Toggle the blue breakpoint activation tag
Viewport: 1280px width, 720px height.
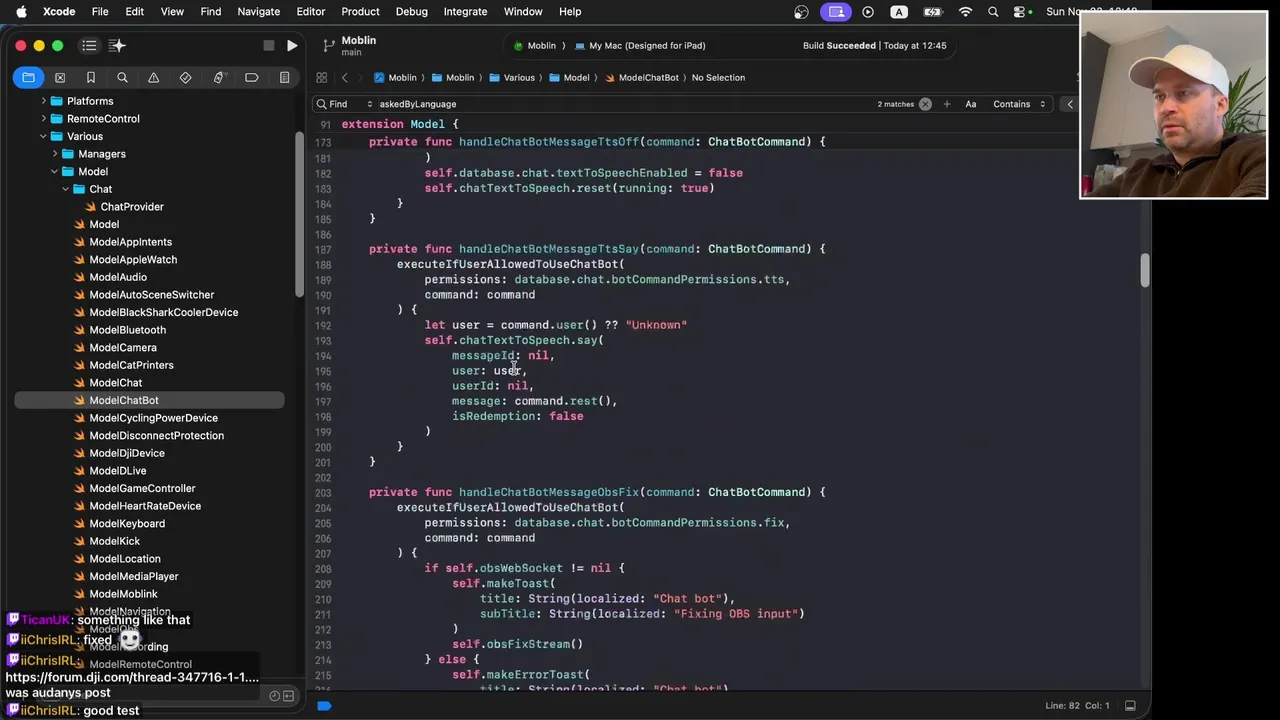[323, 706]
